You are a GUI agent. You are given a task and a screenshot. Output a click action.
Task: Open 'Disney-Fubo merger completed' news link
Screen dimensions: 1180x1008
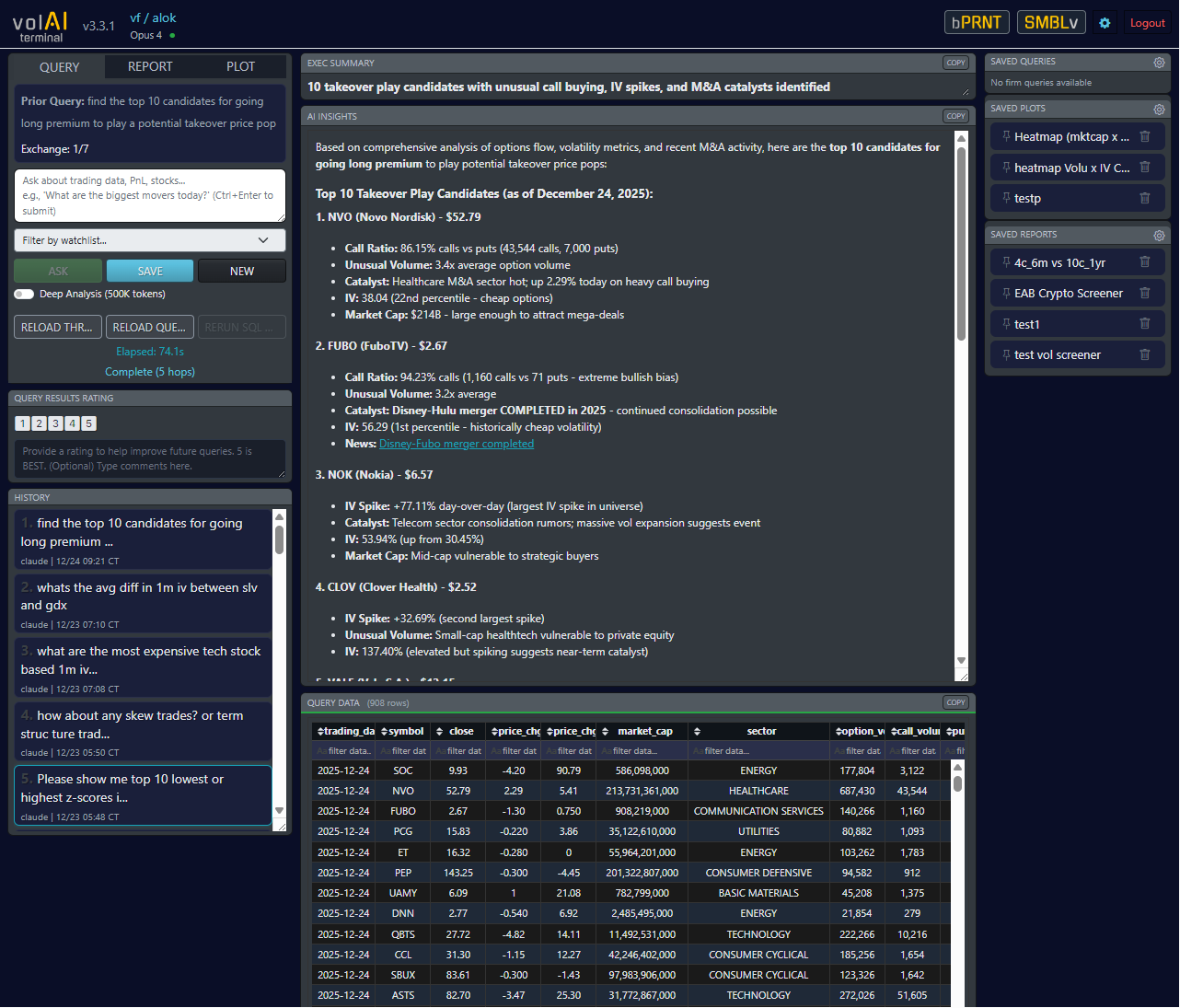(456, 444)
